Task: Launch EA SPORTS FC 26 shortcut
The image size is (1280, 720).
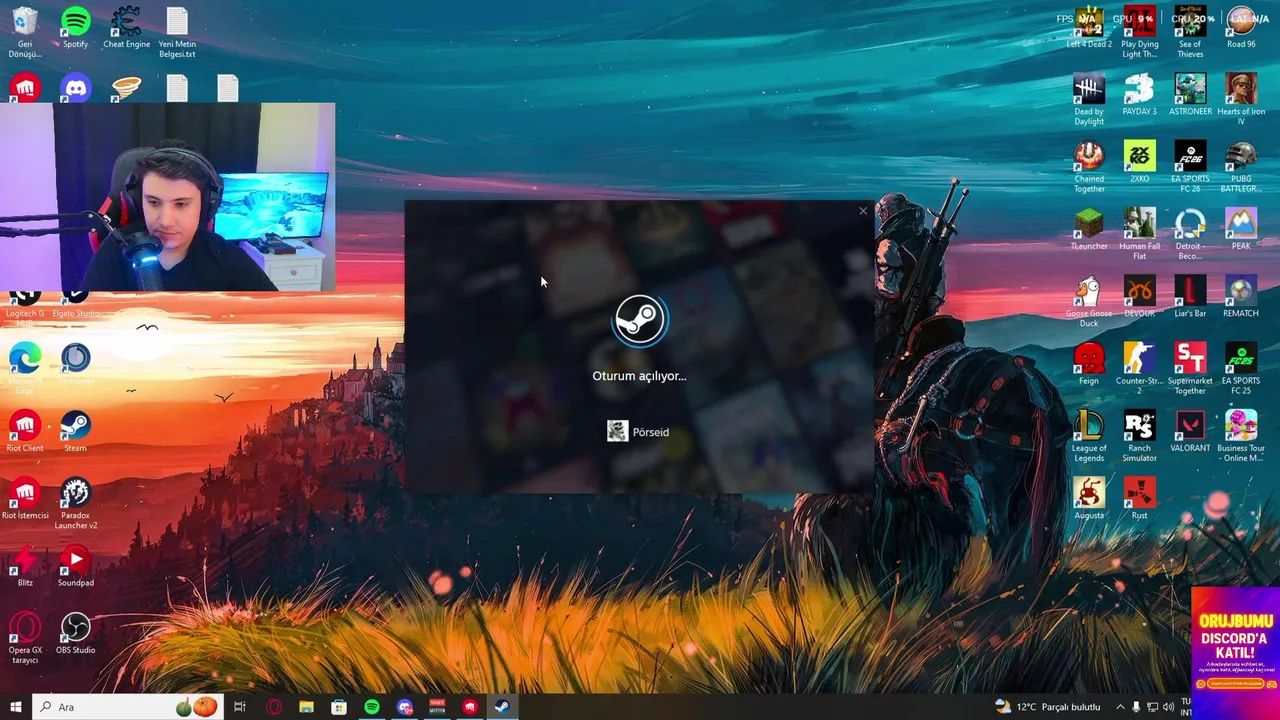Action: pyautogui.click(x=1190, y=167)
